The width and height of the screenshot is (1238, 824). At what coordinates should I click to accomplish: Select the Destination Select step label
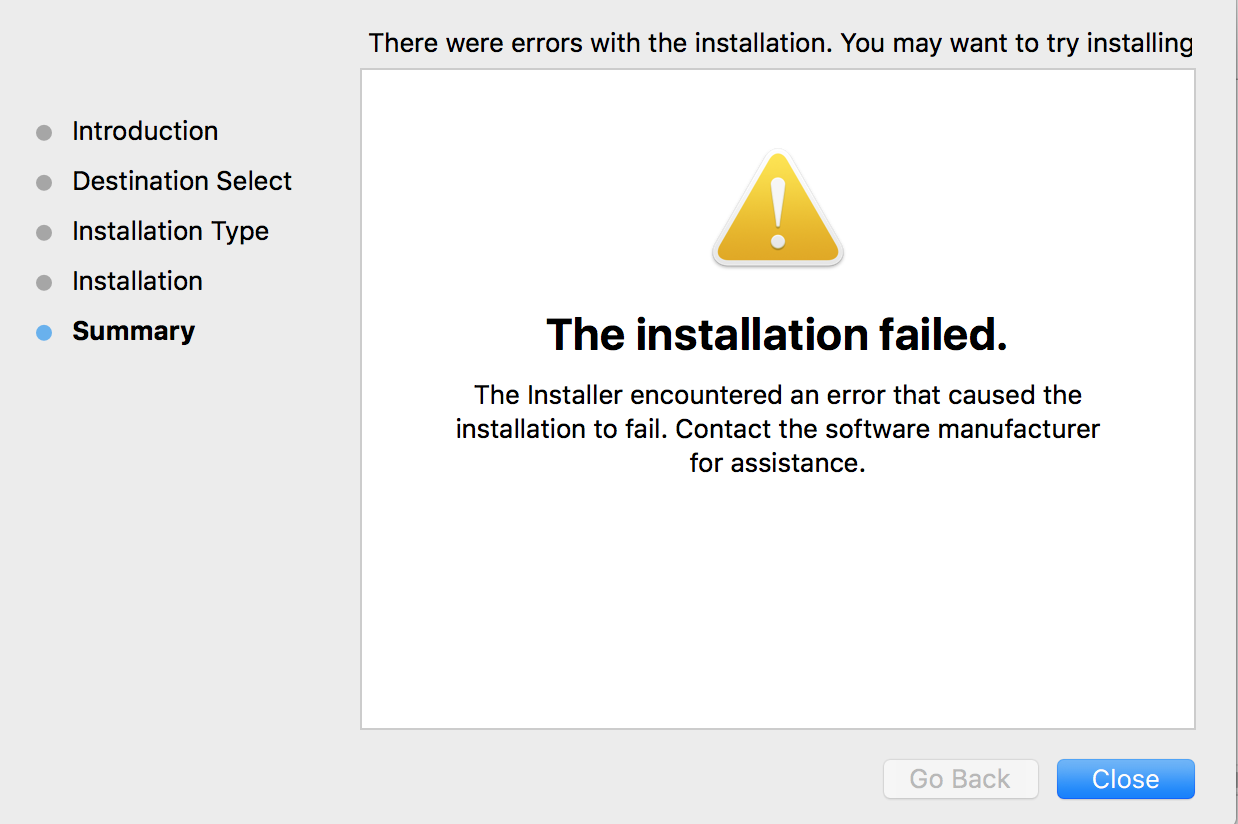182,181
